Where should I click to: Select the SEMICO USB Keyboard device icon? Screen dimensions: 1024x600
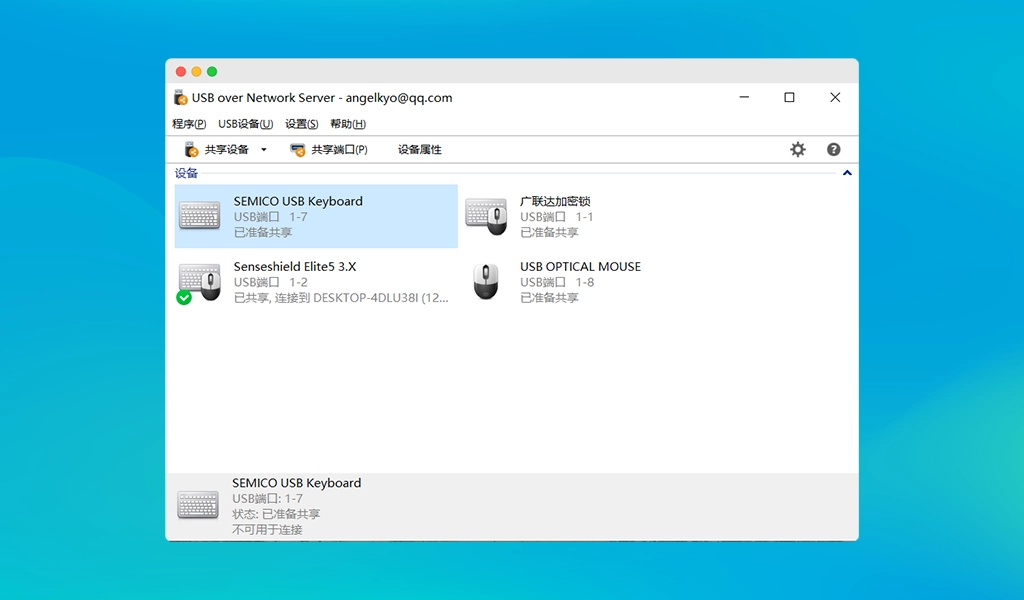[x=199, y=216]
